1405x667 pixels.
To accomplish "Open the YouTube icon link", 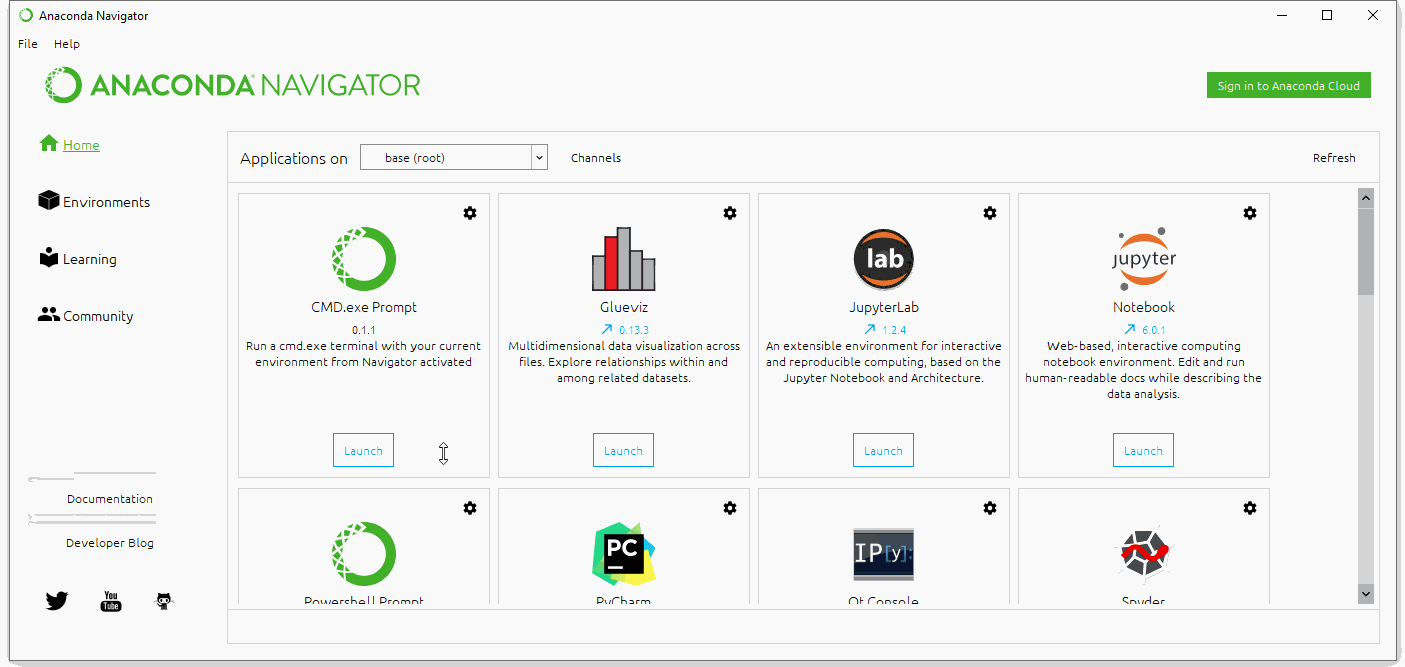I will click(x=111, y=601).
